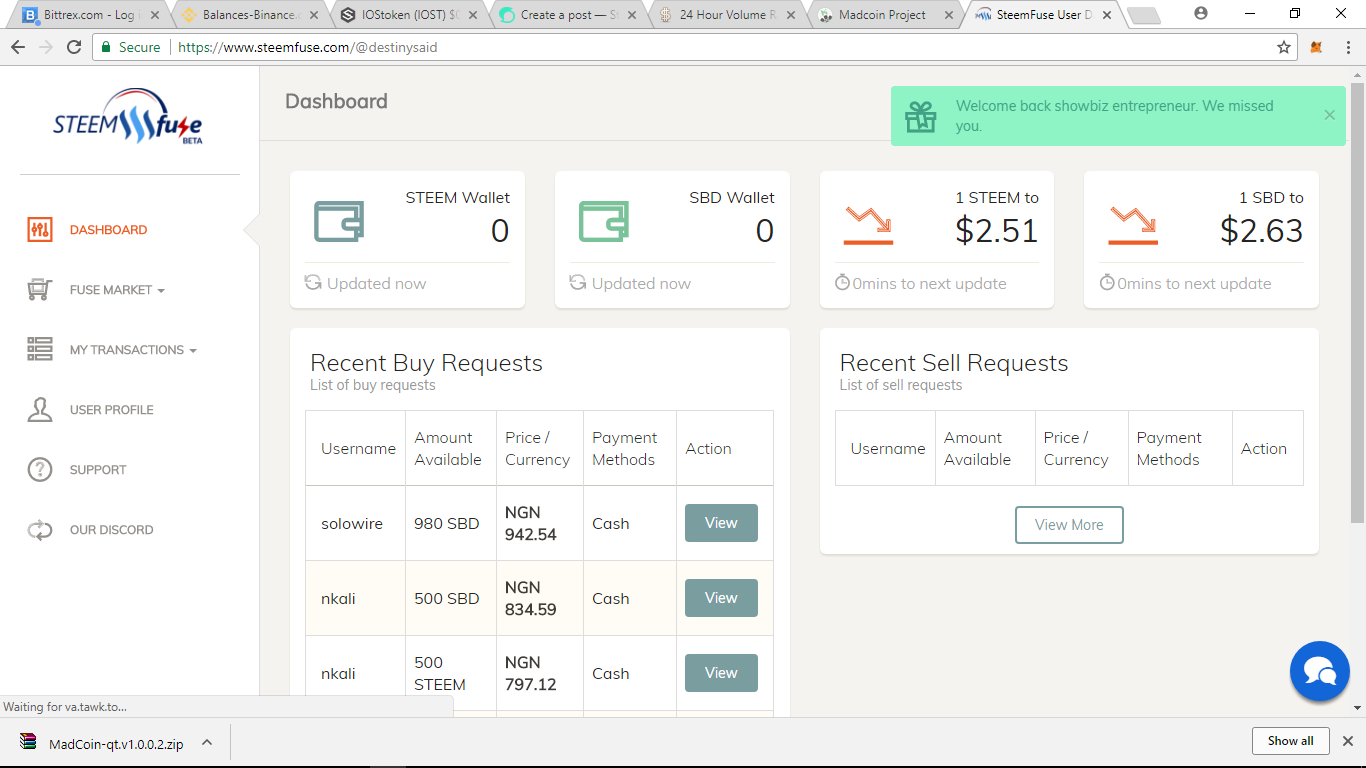Click the timer icon in the 1 SBD card

(1107, 283)
